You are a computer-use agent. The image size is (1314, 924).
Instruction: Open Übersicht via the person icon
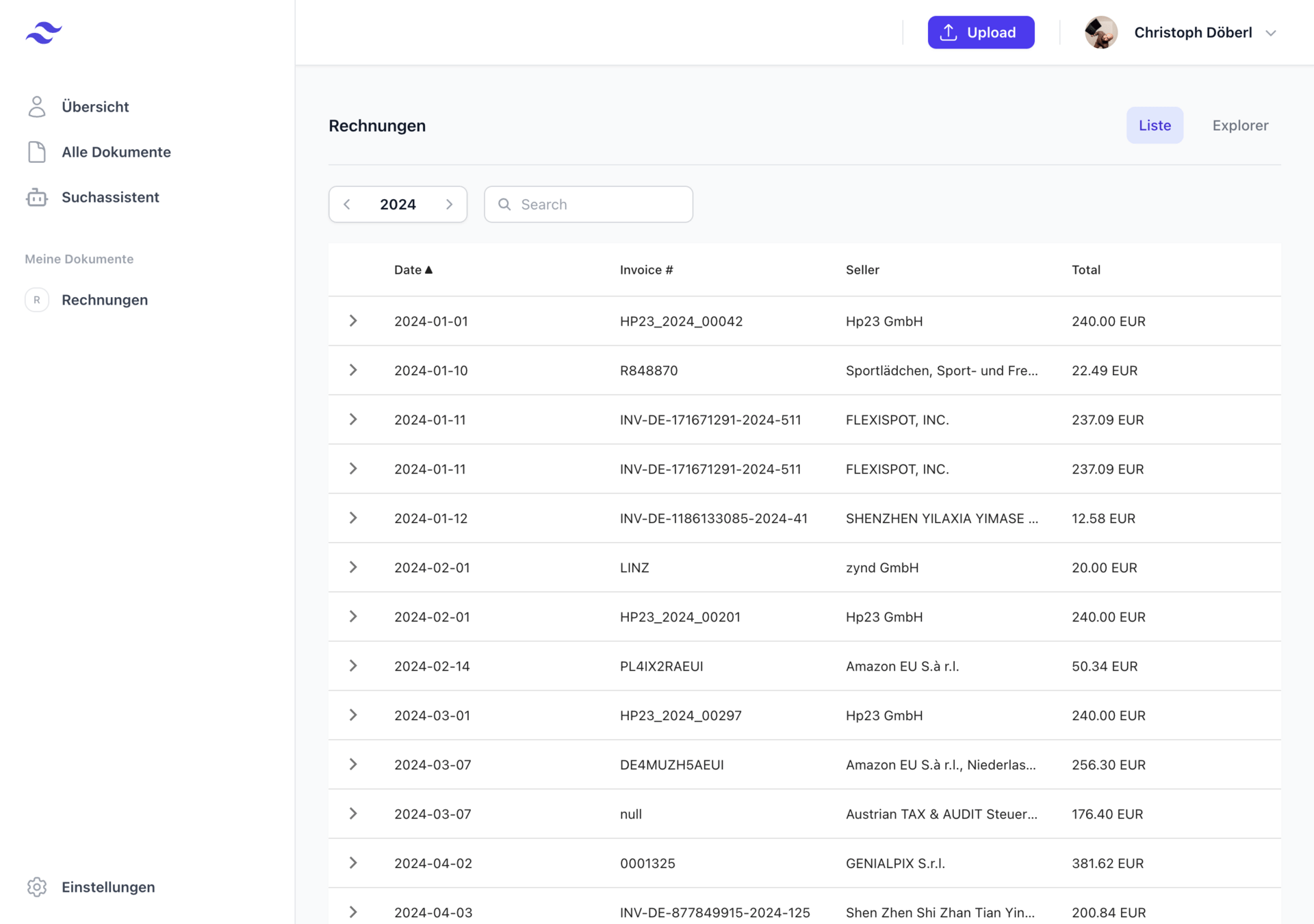pyautogui.click(x=37, y=107)
